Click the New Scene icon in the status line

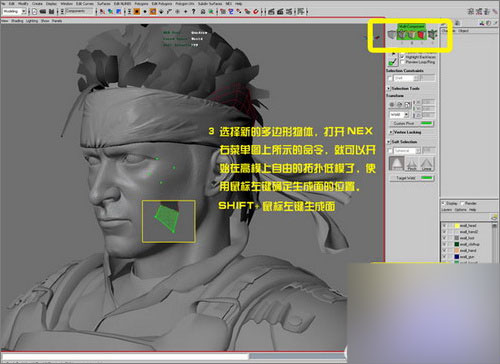point(35,11)
